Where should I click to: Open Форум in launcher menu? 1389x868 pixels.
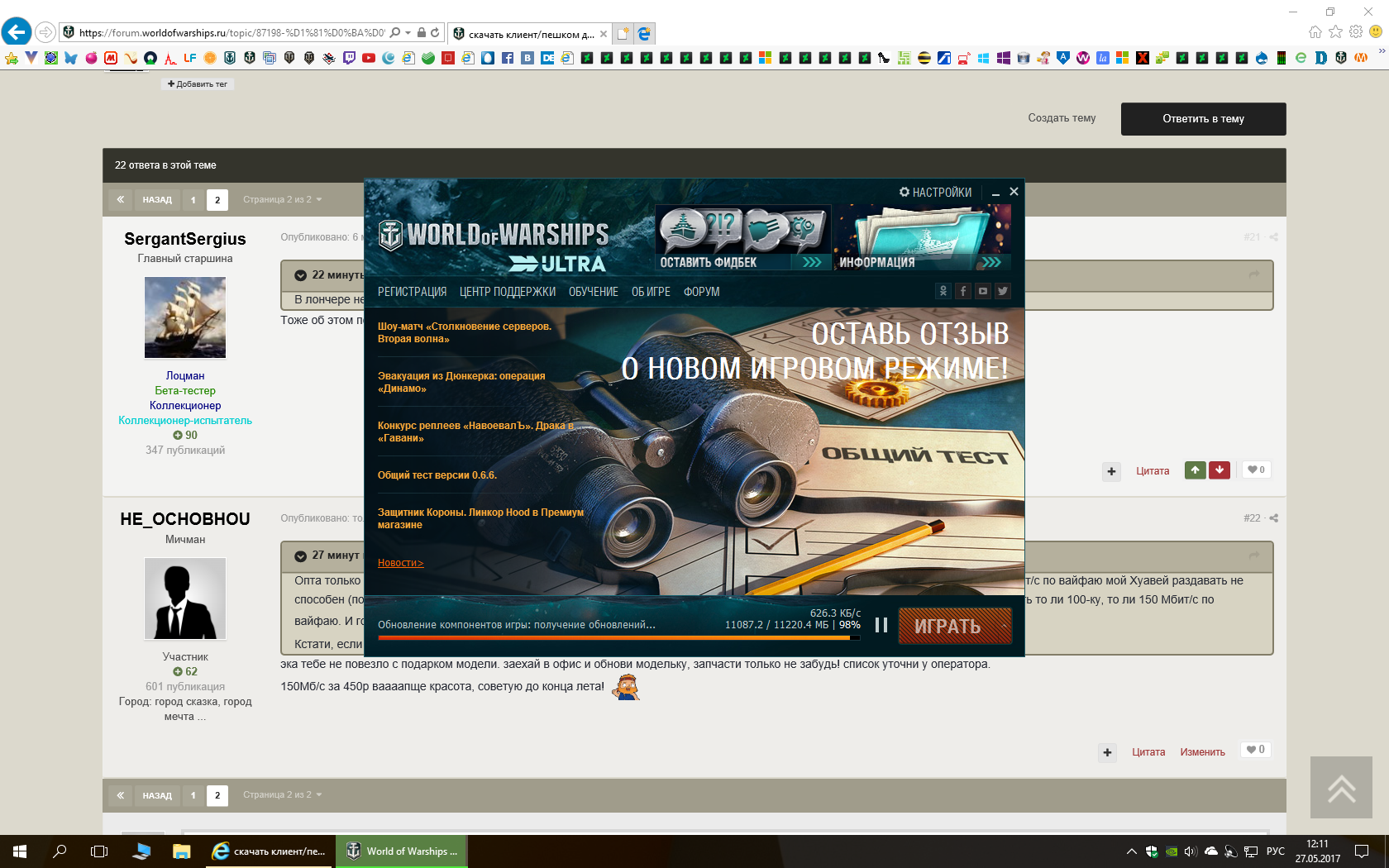click(x=701, y=292)
